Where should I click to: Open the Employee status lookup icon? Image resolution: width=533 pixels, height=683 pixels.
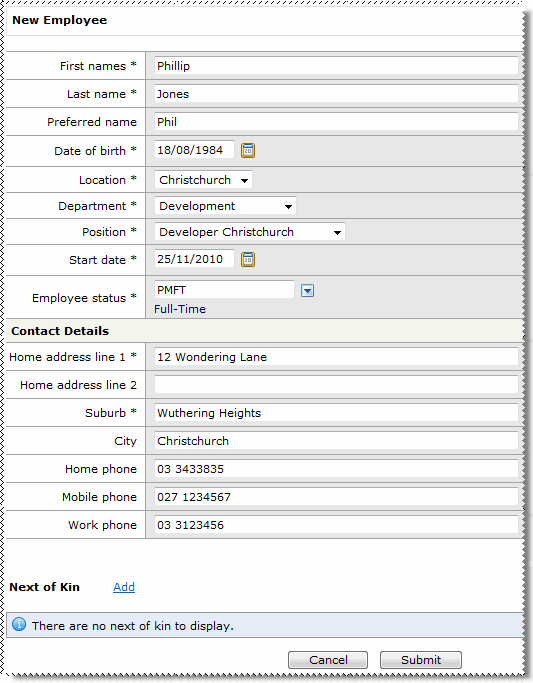coord(307,291)
